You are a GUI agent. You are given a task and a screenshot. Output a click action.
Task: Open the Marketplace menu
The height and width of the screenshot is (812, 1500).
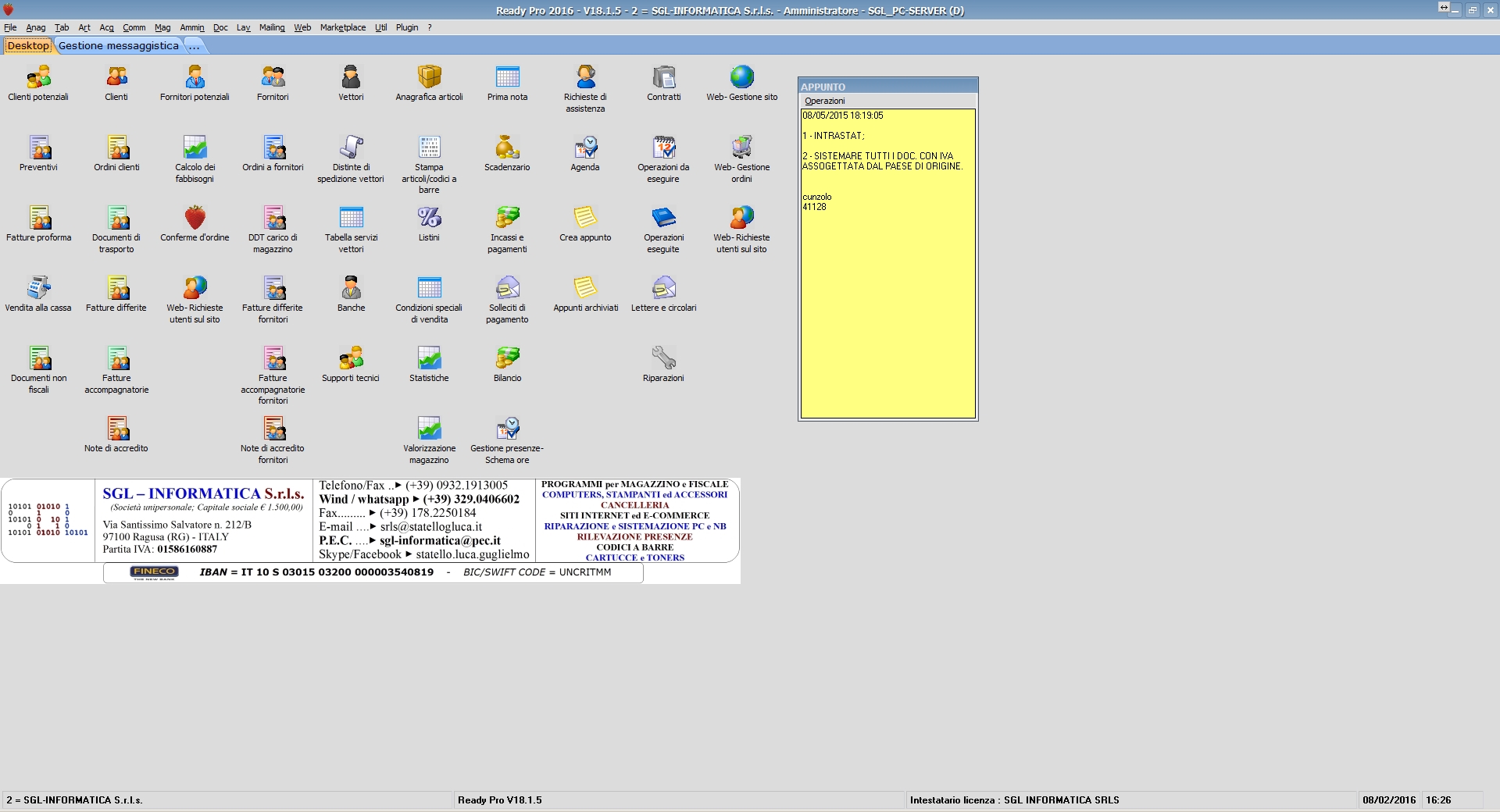click(x=343, y=27)
